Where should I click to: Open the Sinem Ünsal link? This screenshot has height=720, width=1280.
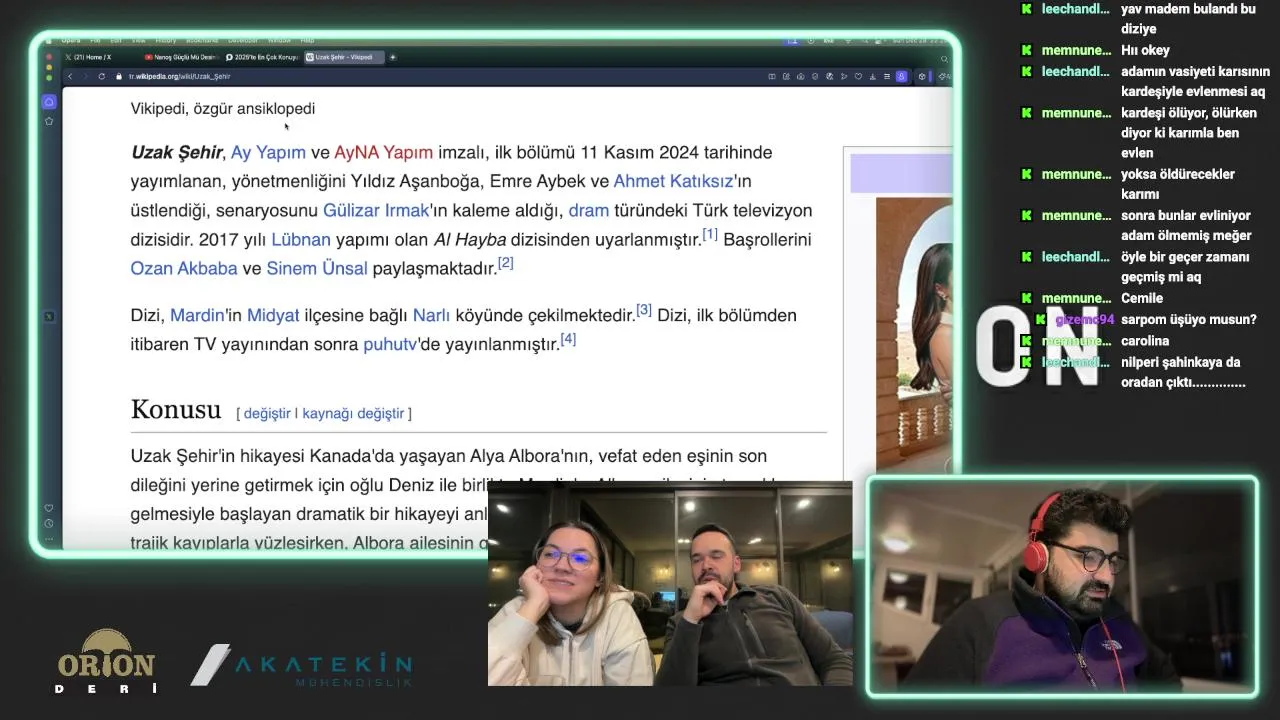317,269
